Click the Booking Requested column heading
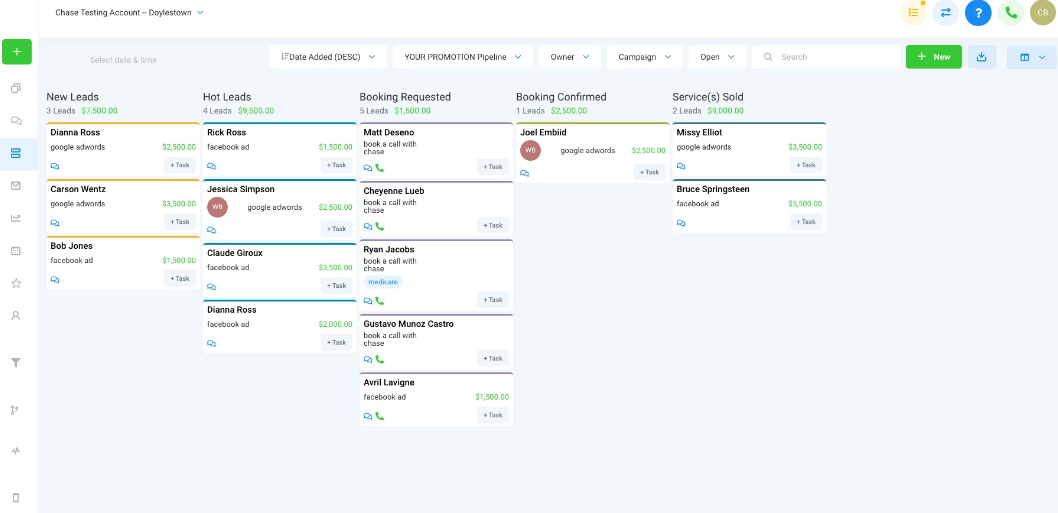 pyautogui.click(x=405, y=97)
